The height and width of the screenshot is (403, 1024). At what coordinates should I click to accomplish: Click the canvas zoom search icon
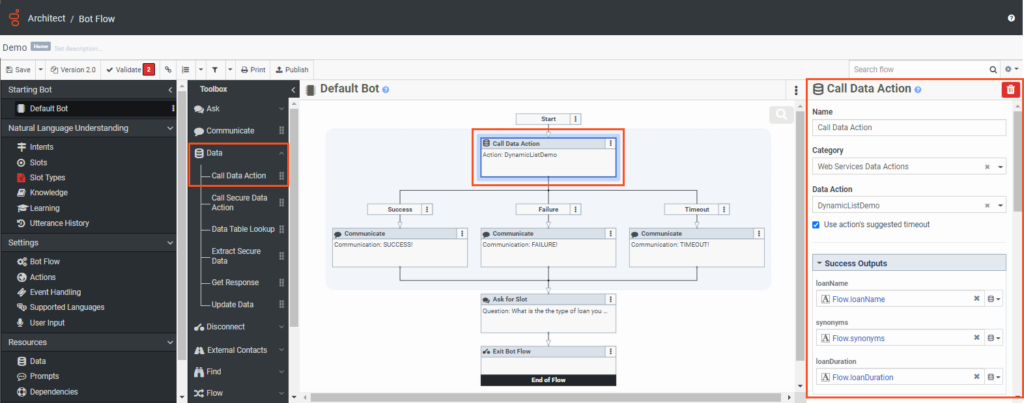pos(780,115)
